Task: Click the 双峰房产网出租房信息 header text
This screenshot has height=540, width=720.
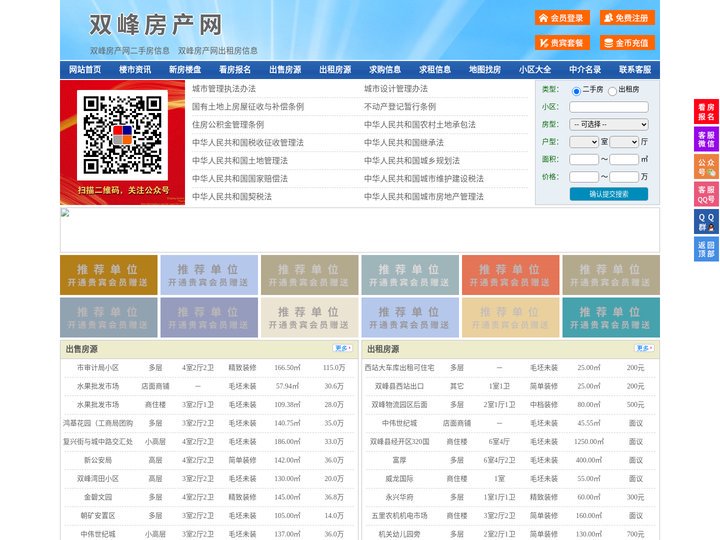Action: [x=218, y=51]
